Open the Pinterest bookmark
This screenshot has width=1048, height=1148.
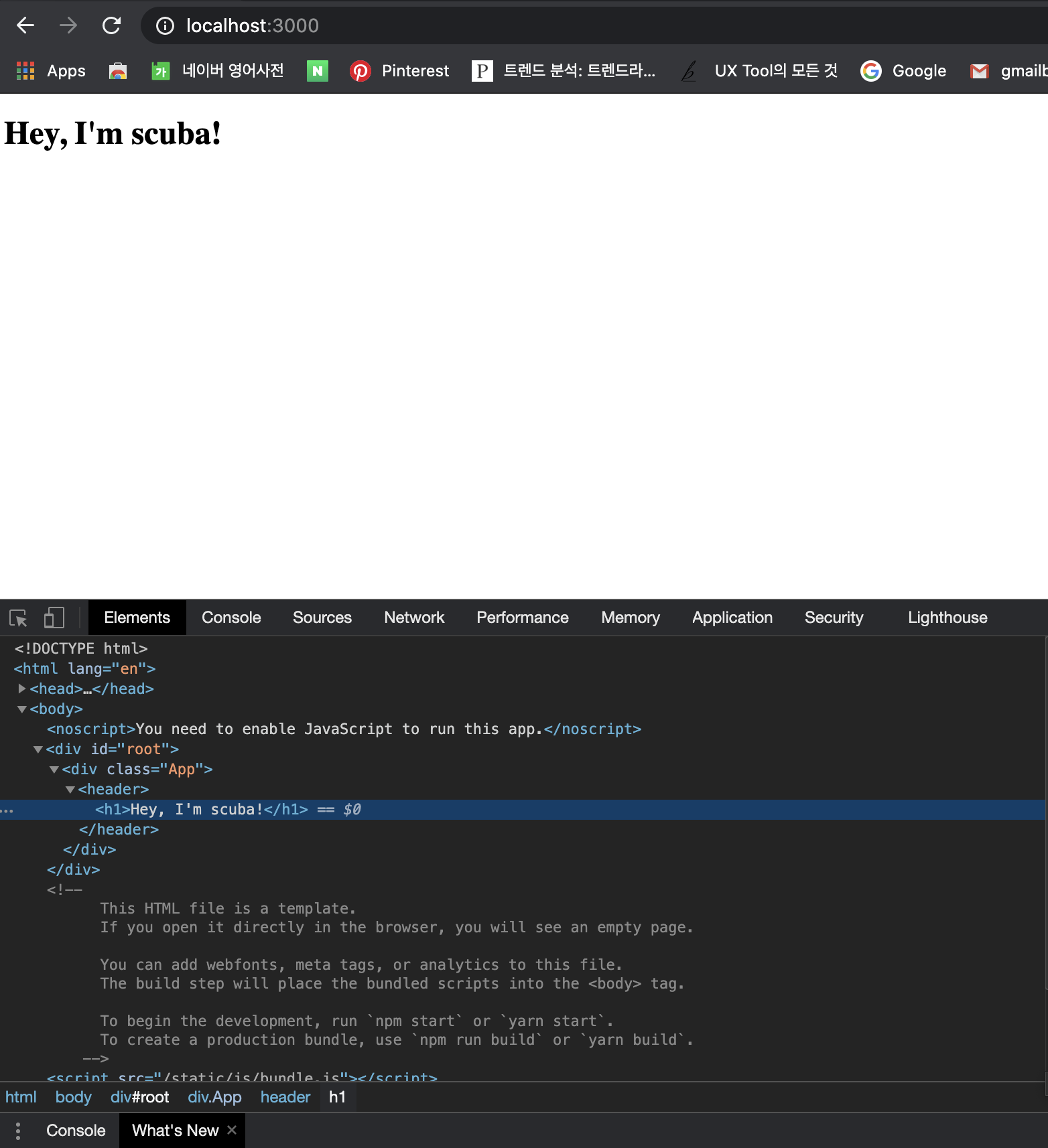coord(400,70)
